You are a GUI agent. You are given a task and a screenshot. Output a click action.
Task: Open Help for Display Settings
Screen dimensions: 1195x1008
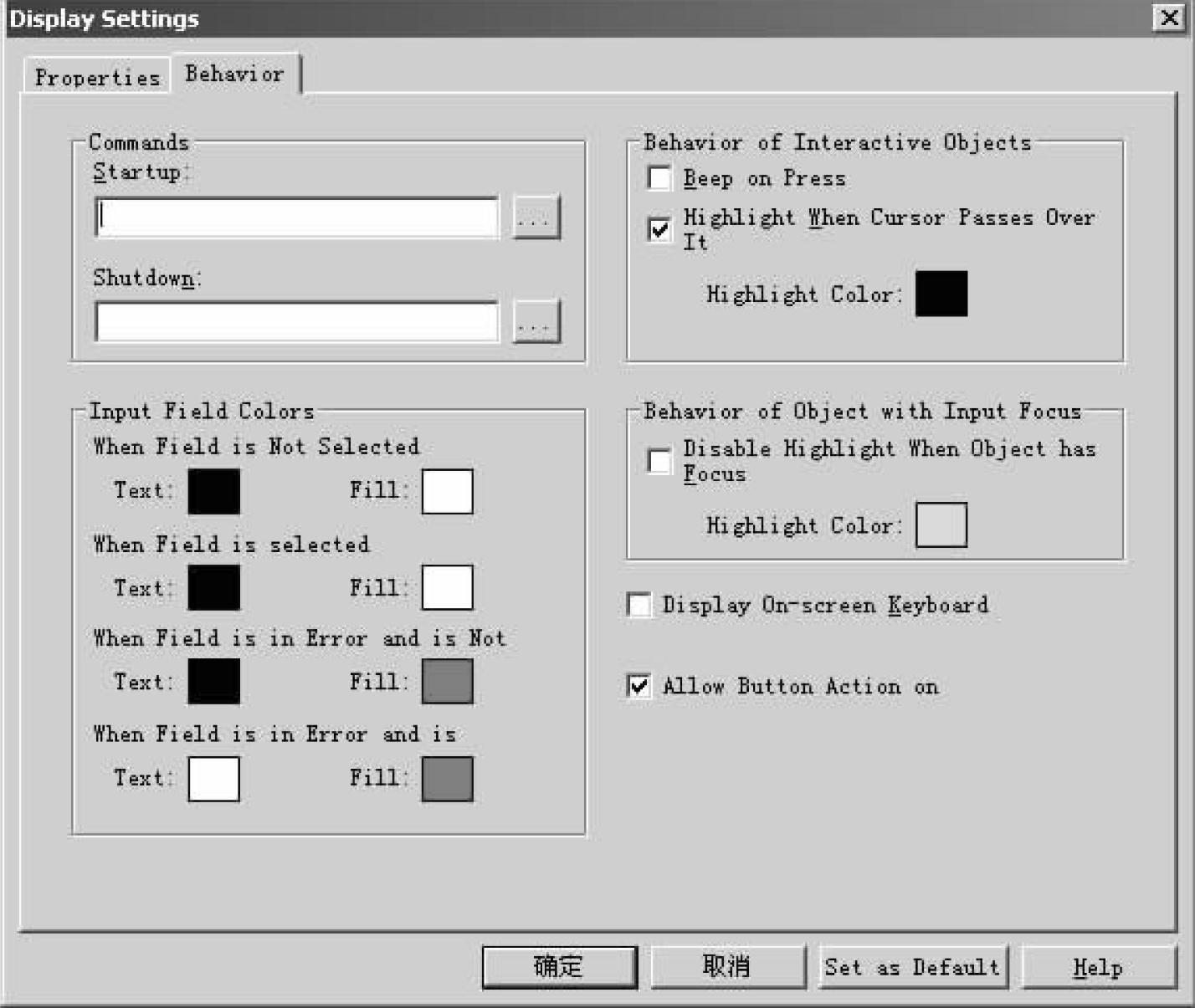click(1097, 968)
